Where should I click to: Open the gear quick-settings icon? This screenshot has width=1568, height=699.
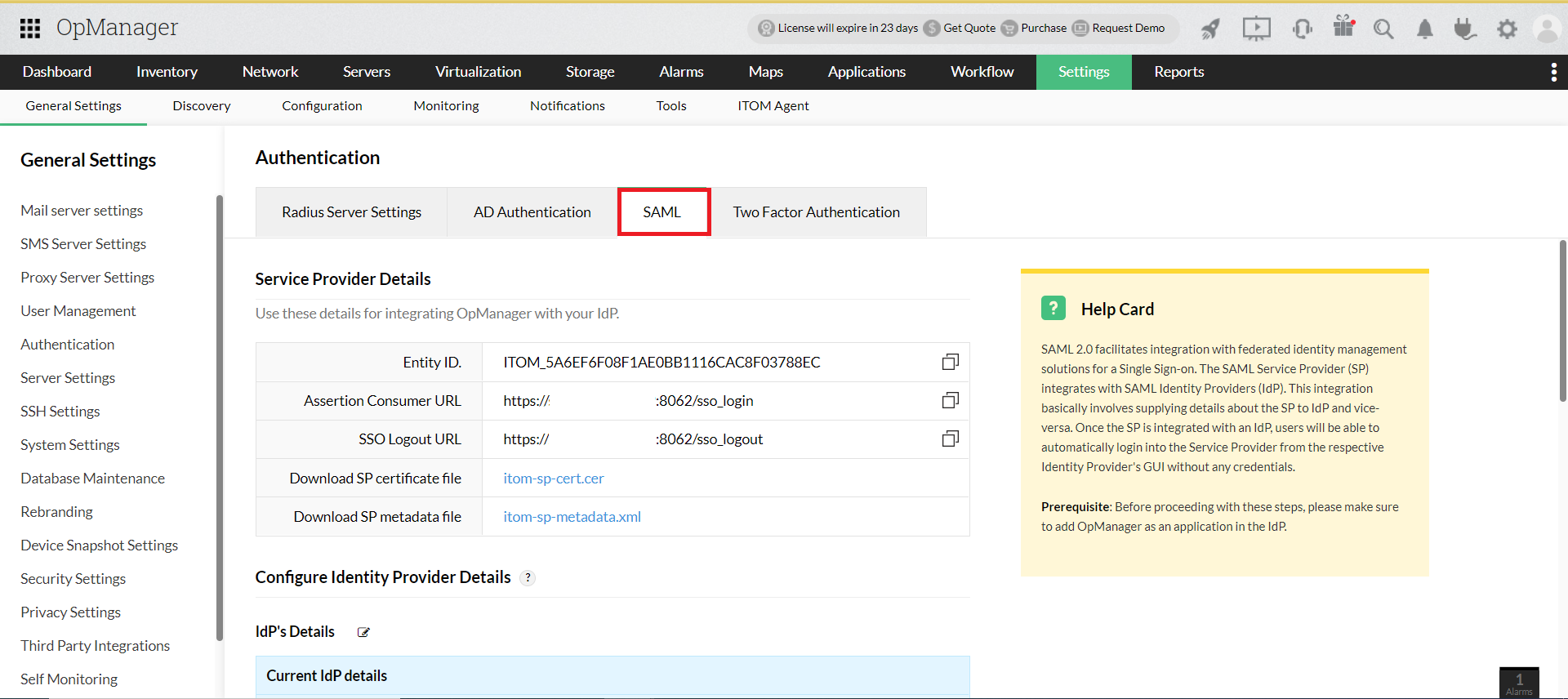point(1507,29)
